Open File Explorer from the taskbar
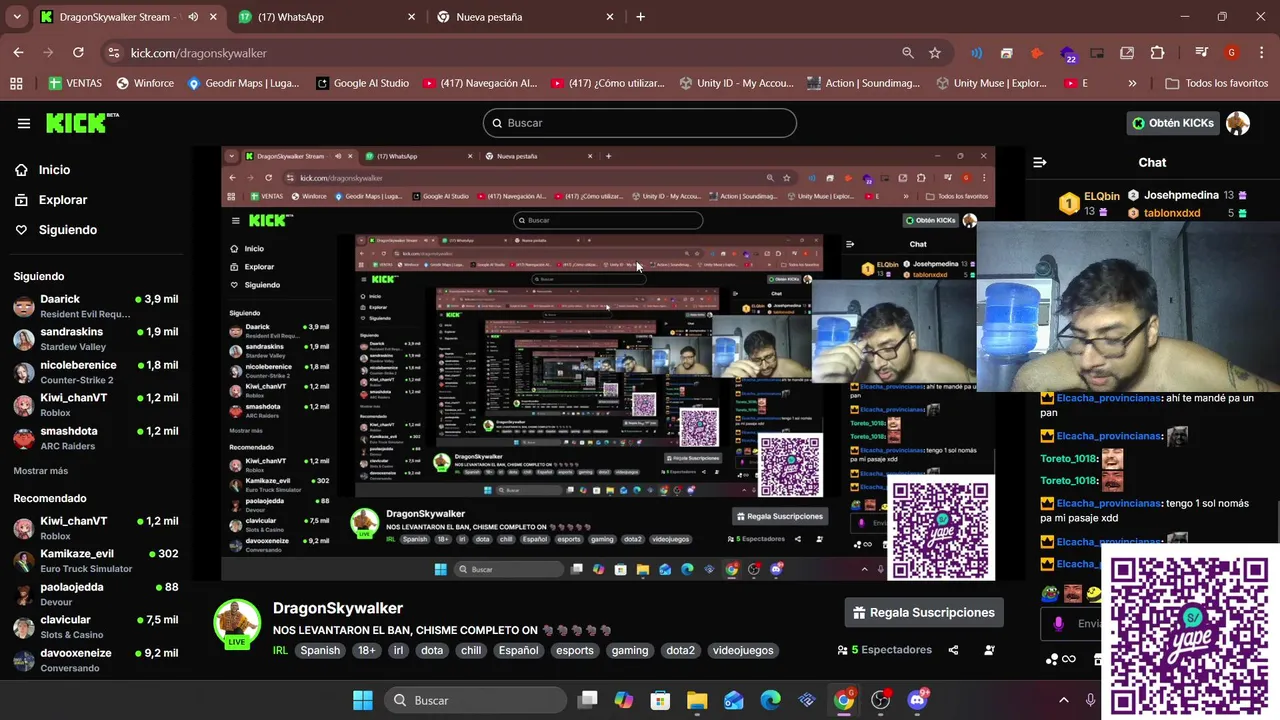The image size is (1280, 720). tap(697, 700)
